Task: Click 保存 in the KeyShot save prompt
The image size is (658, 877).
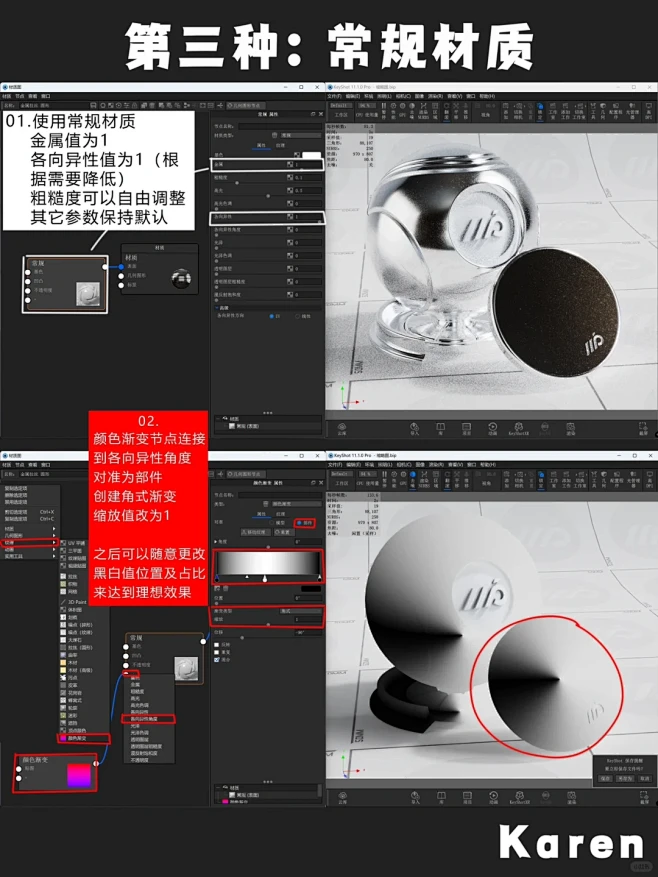Action: click(x=605, y=779)
